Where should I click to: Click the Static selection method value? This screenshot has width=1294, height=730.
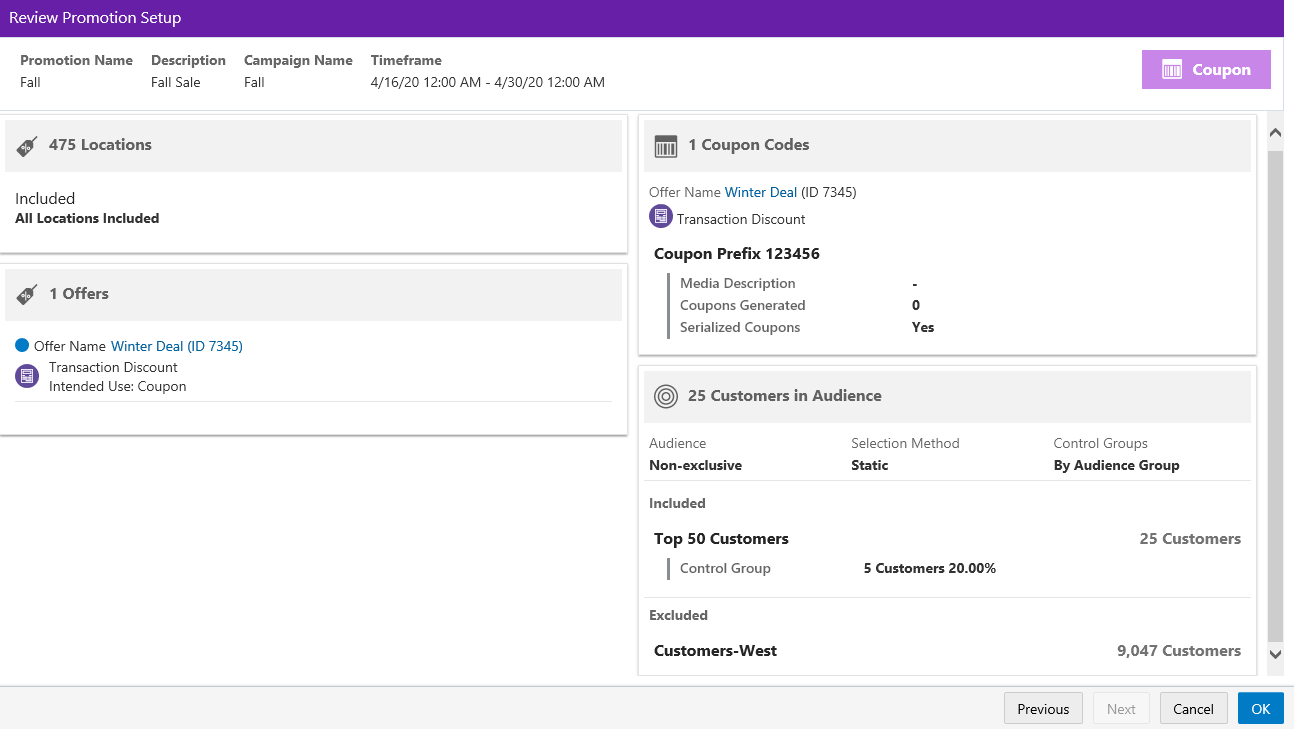click(x=870, y=465)
